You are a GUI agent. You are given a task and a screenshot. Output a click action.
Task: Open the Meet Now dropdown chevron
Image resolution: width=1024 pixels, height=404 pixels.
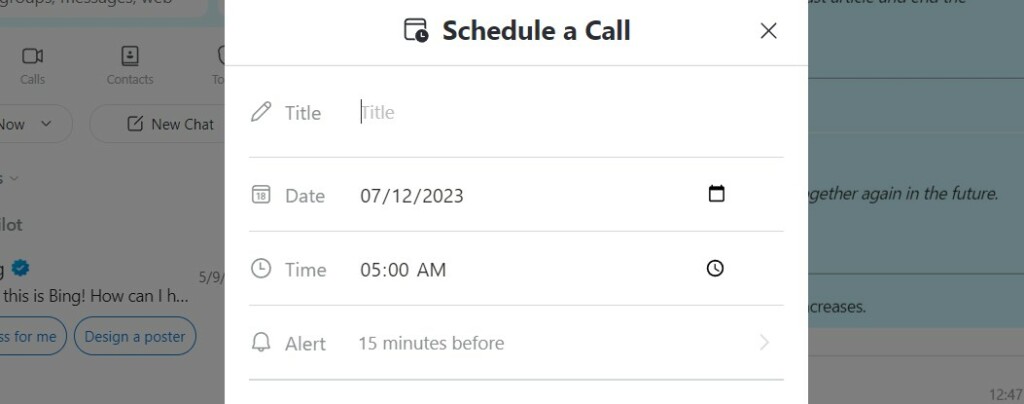click(46, 124)
